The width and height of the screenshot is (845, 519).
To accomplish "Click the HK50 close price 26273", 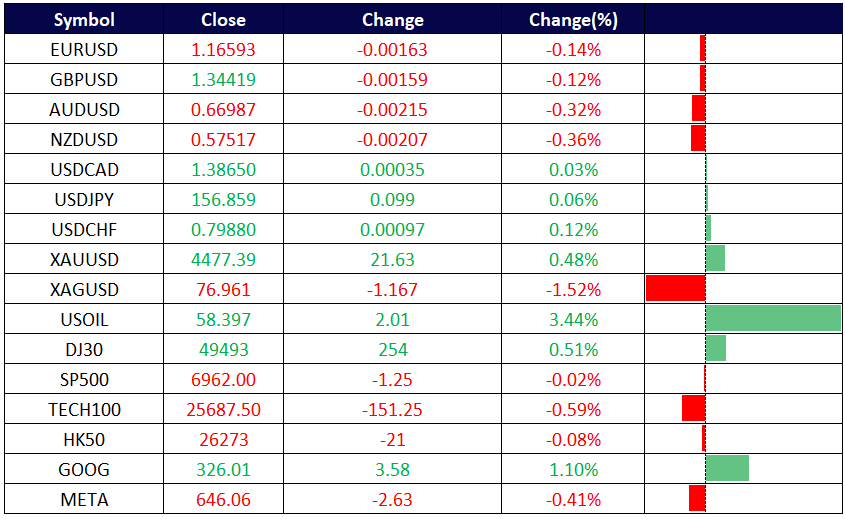I will 223,440.
